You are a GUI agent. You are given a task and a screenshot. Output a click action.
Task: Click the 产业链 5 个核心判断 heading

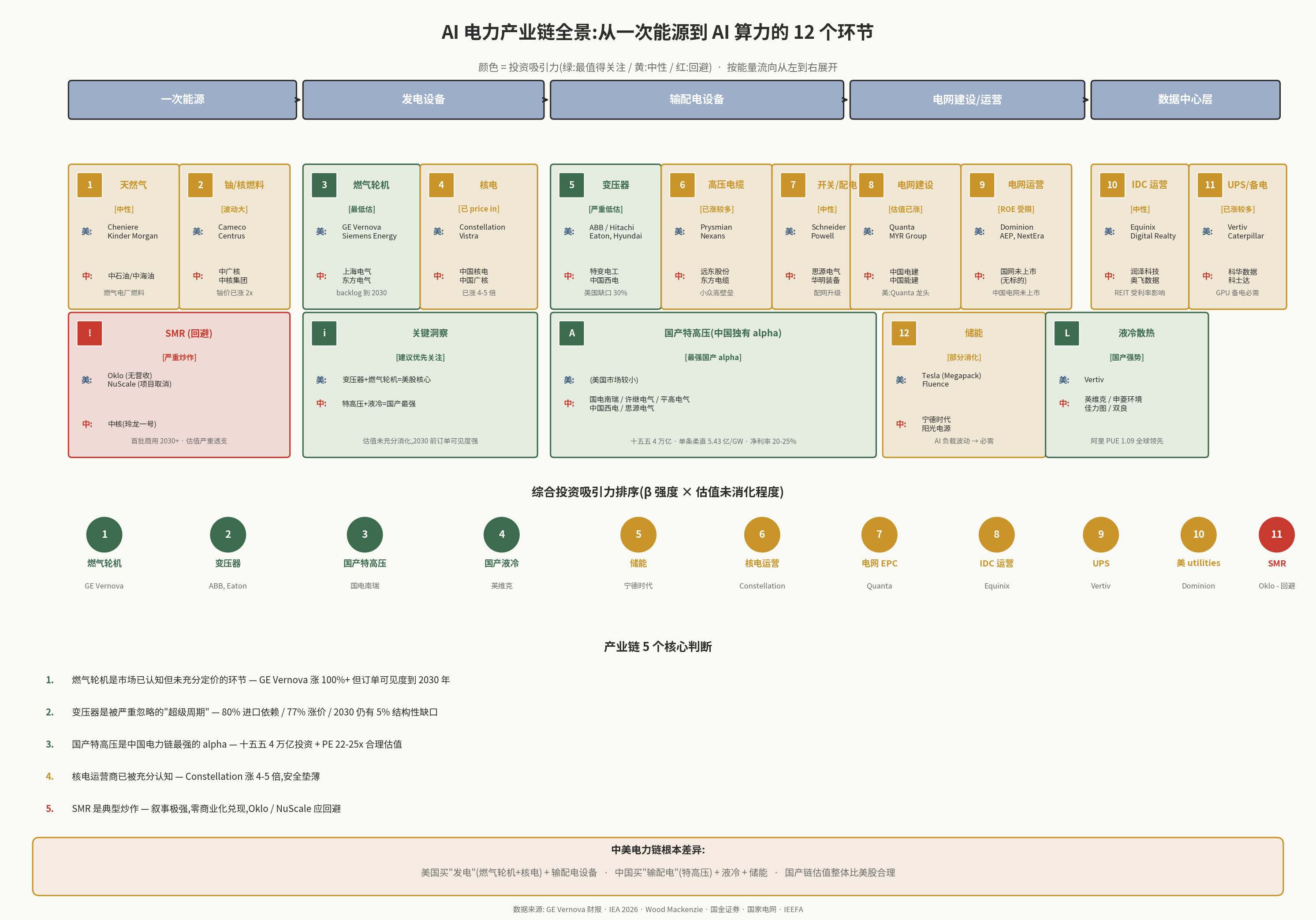click(x=657, y=647)
